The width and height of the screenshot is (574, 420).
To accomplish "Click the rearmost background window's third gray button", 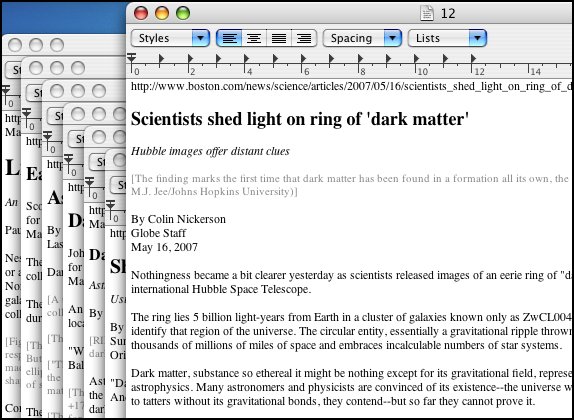I will point(57,45).
